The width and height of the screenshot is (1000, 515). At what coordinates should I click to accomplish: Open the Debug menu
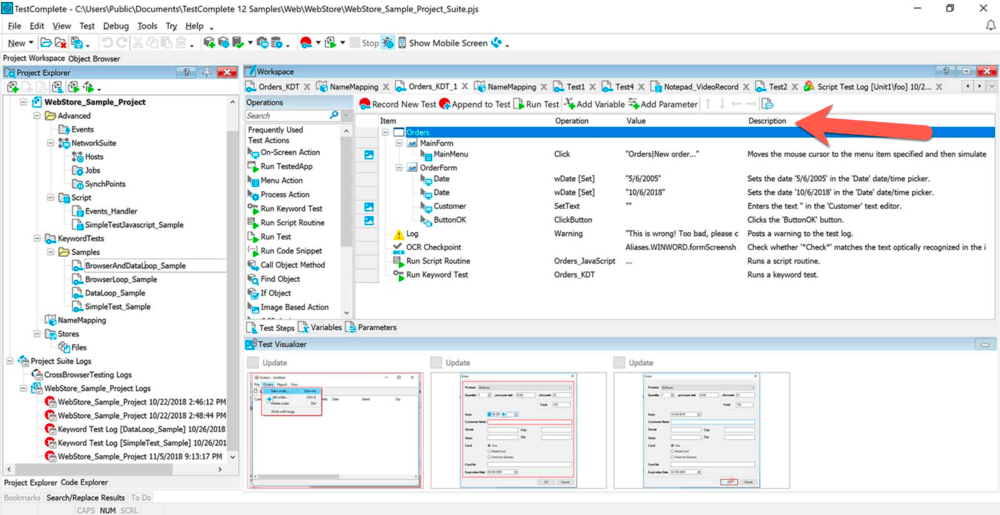(x=115, y=26)
